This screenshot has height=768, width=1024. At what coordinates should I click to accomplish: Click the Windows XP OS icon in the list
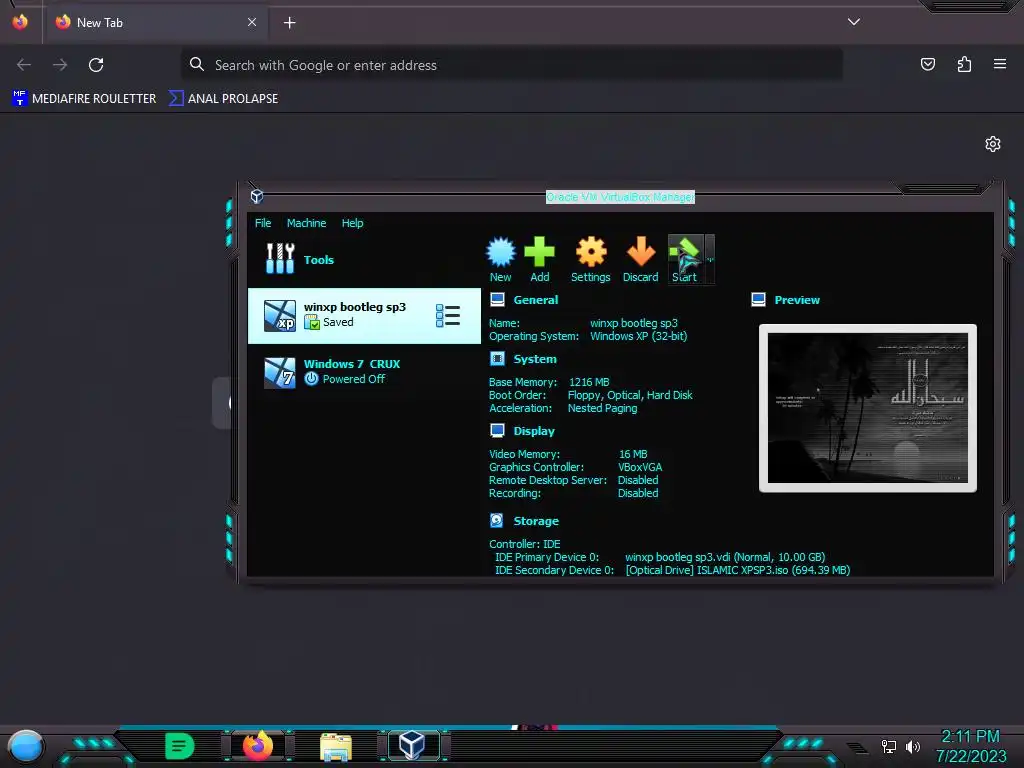pos(280,315)
